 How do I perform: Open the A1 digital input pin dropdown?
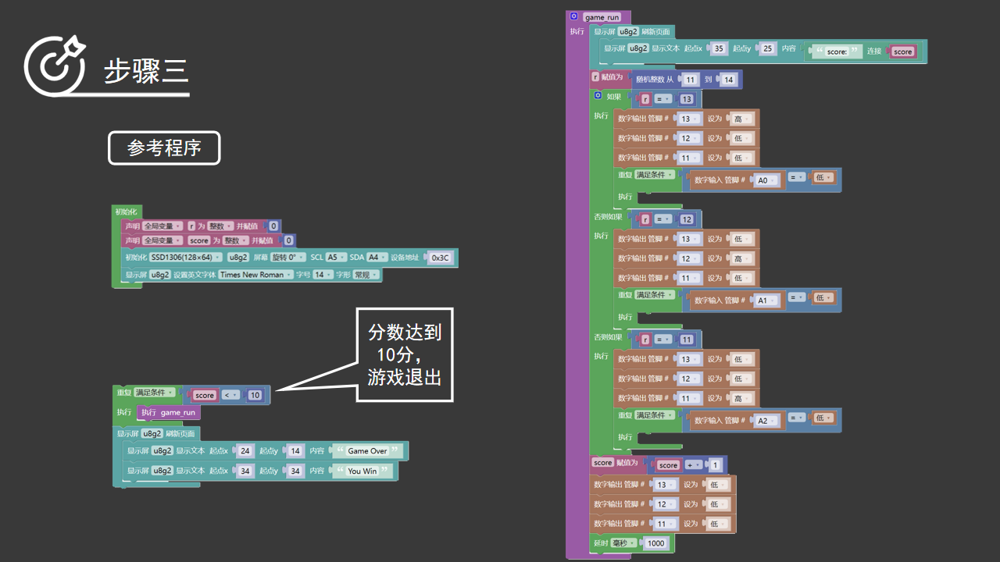[x=766, y=300]
